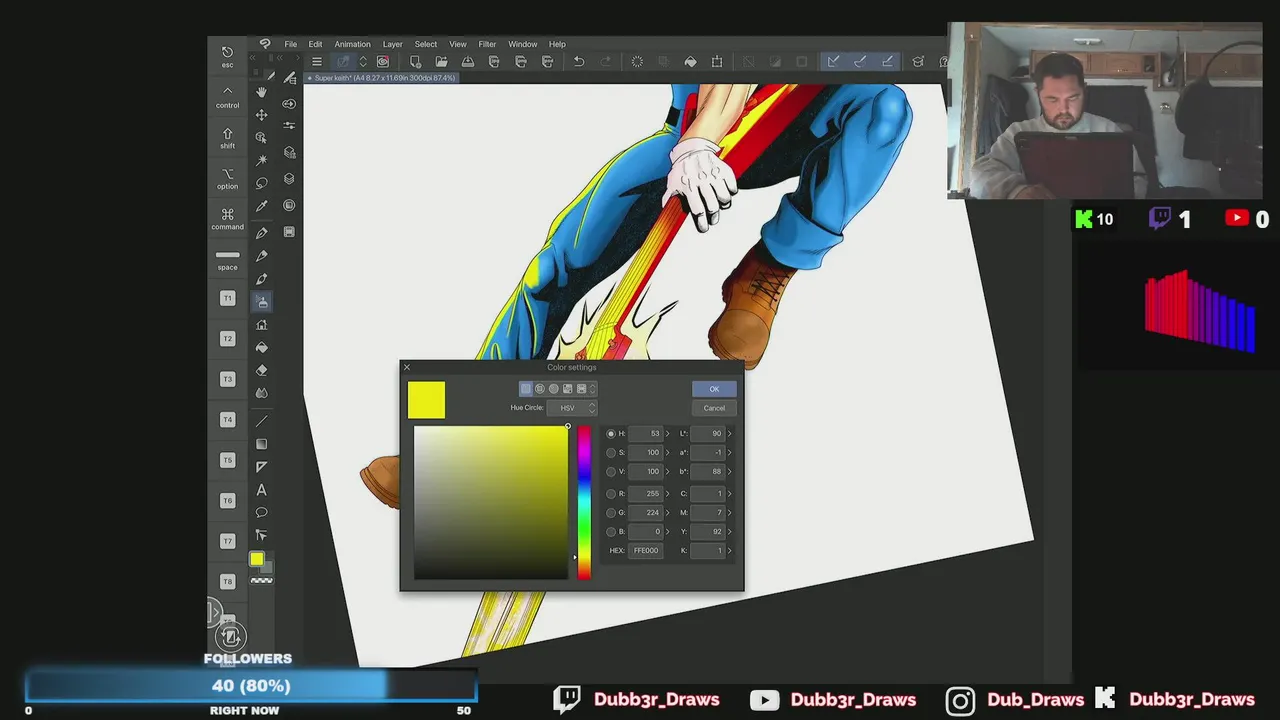Expand the slider arrow next to H value
This screenshot has width=1280, height=720.
pyautogui.click(x=668, y=434)
